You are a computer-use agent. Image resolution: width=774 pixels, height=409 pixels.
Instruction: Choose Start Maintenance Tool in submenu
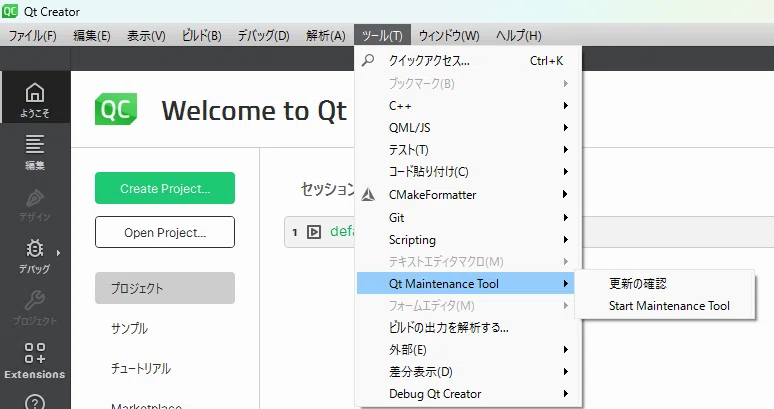tap(669, 306)
